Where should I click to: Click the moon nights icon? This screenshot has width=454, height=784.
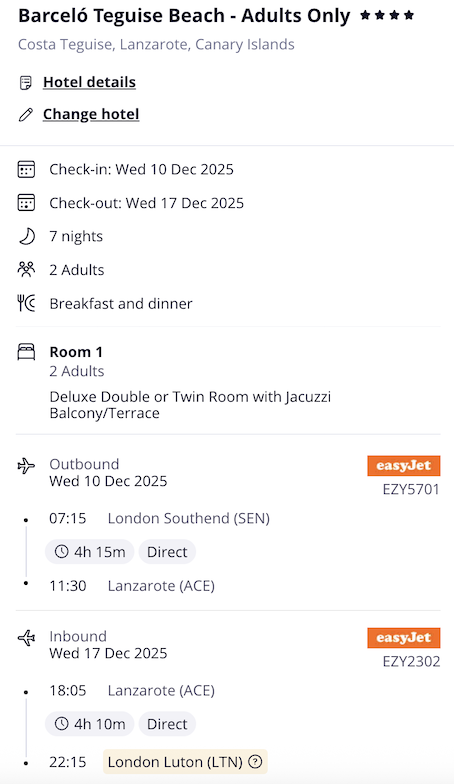coord(26,236)
